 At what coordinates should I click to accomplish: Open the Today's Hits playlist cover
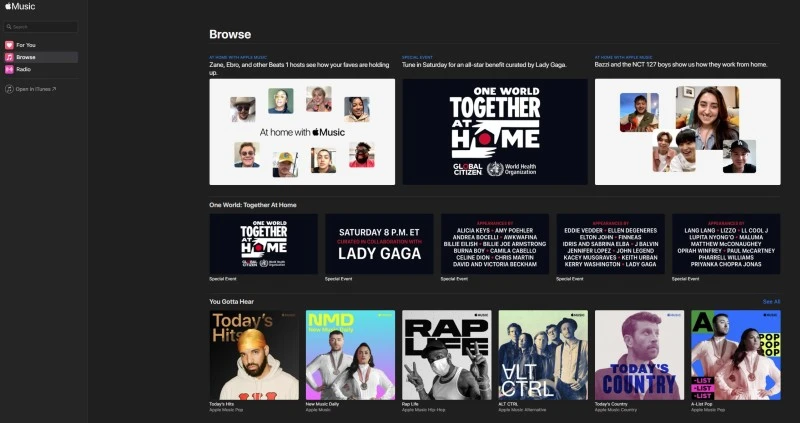254,355
